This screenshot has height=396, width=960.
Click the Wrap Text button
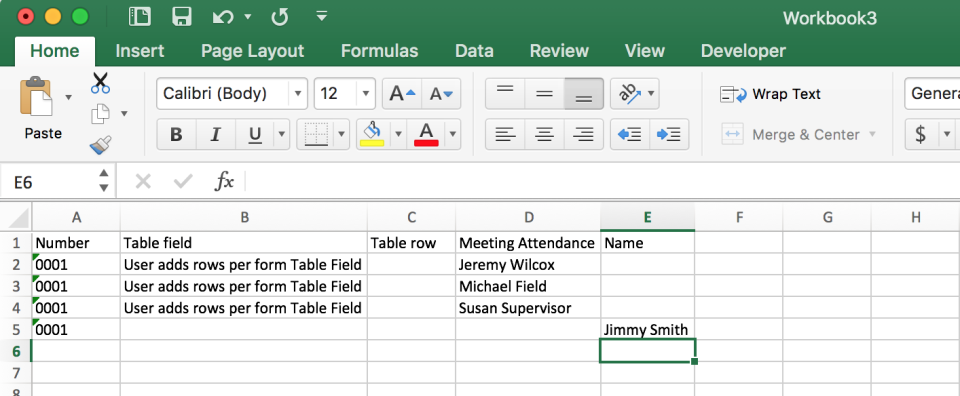[770, 94]
